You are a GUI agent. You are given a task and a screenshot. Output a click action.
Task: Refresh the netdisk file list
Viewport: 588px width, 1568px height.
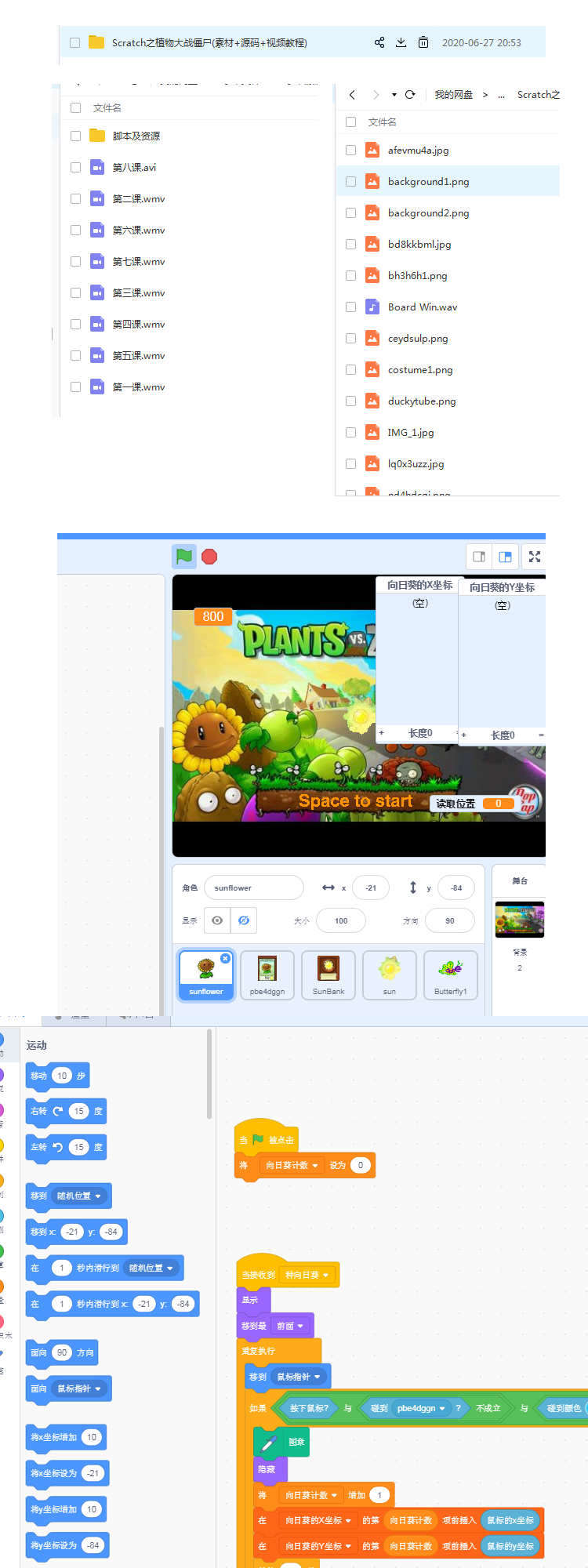[x=410, y=95]
